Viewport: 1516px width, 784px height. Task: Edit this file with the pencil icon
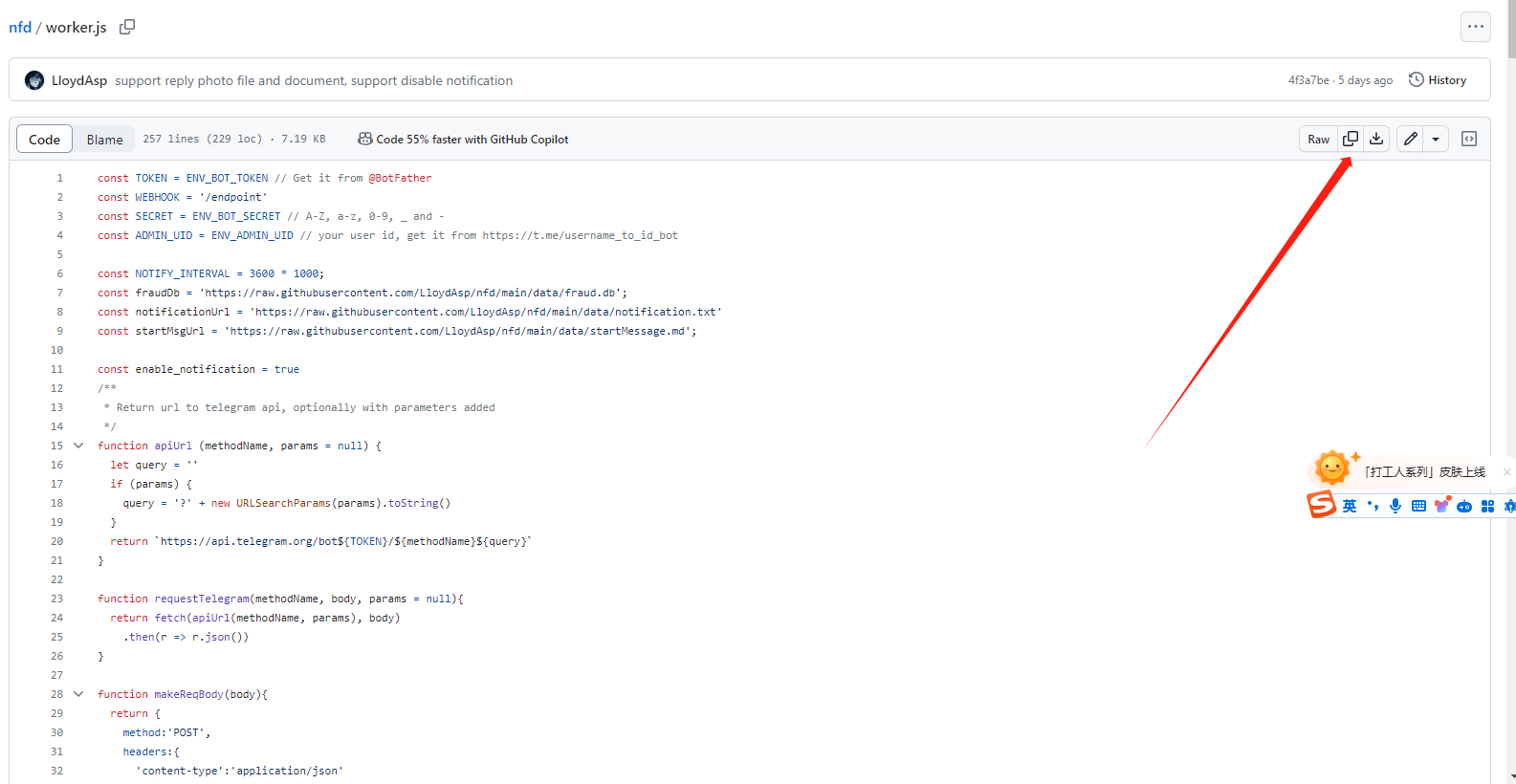(x=1411, y=139)
